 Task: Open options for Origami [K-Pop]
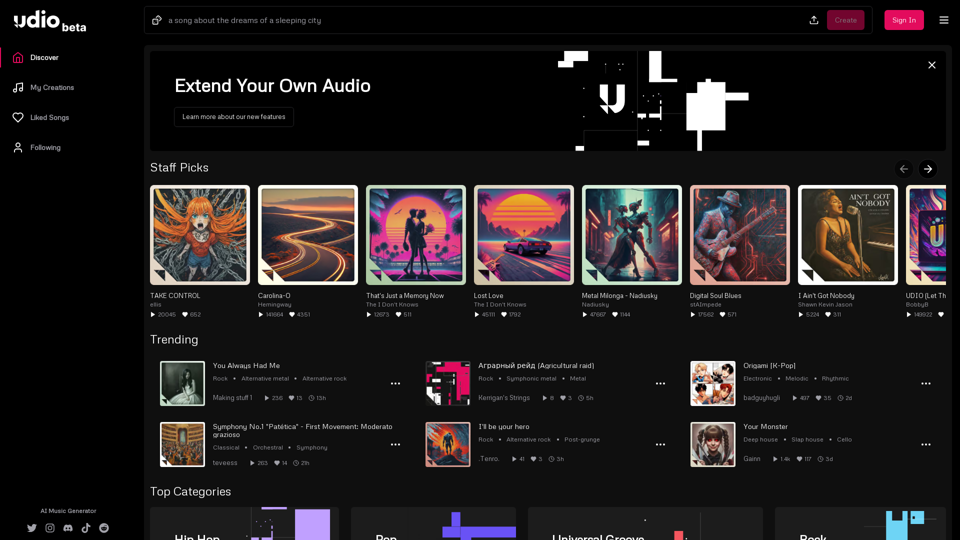[x=926, y=384]
